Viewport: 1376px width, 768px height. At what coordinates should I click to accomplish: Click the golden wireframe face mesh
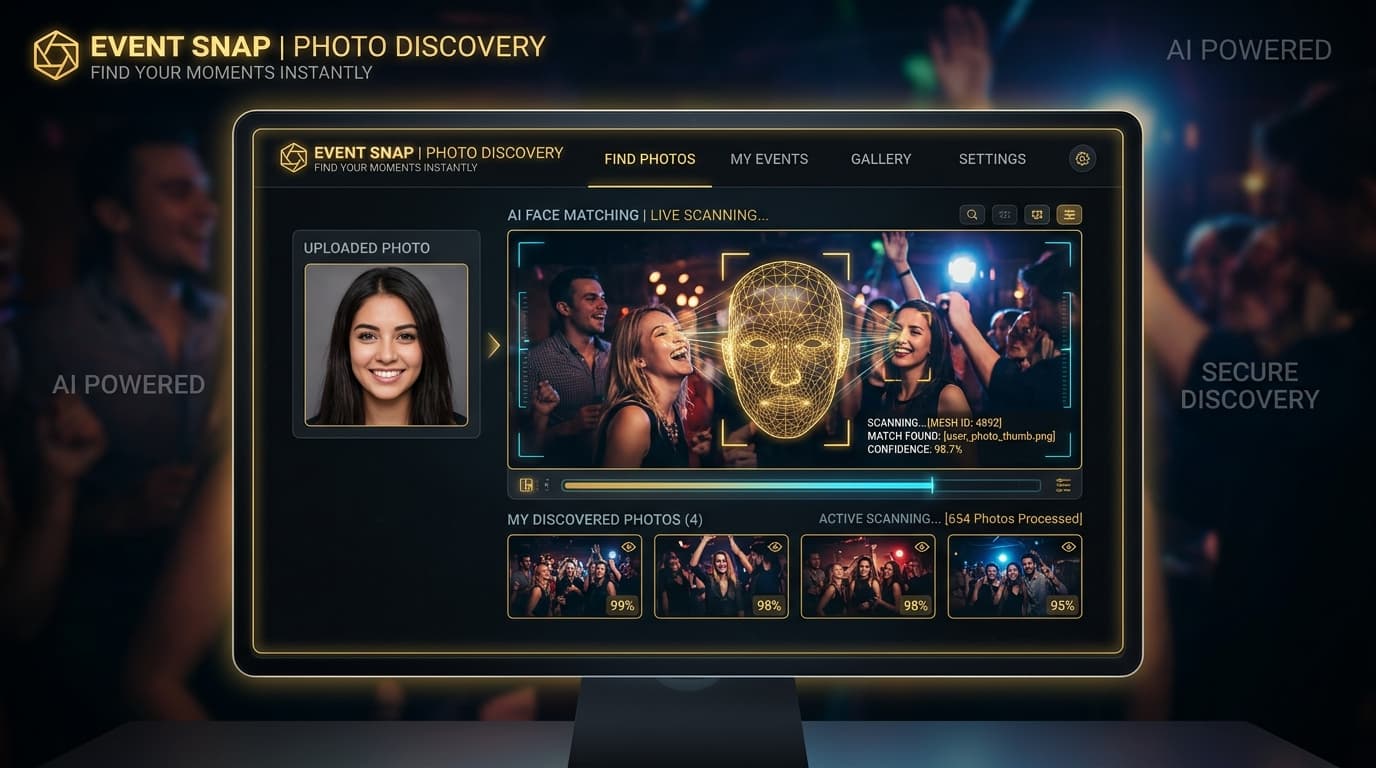786,349
